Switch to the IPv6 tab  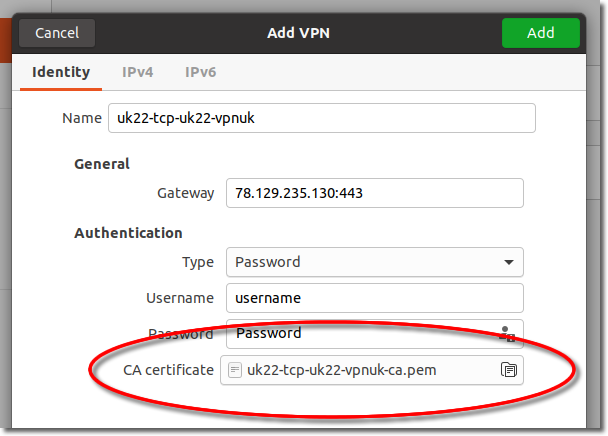[200, 72]
